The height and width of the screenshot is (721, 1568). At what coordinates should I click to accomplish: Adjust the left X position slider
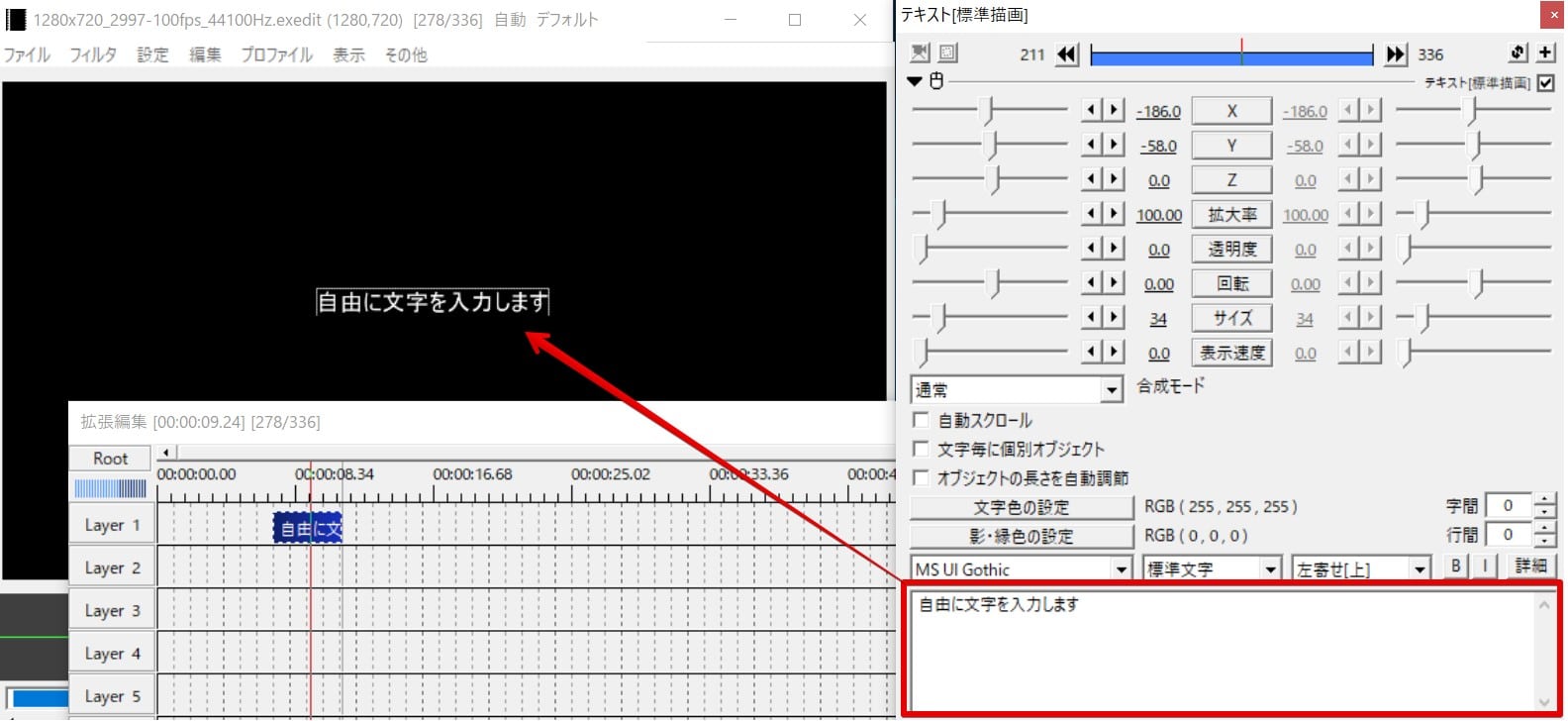(x=987, y=111)
